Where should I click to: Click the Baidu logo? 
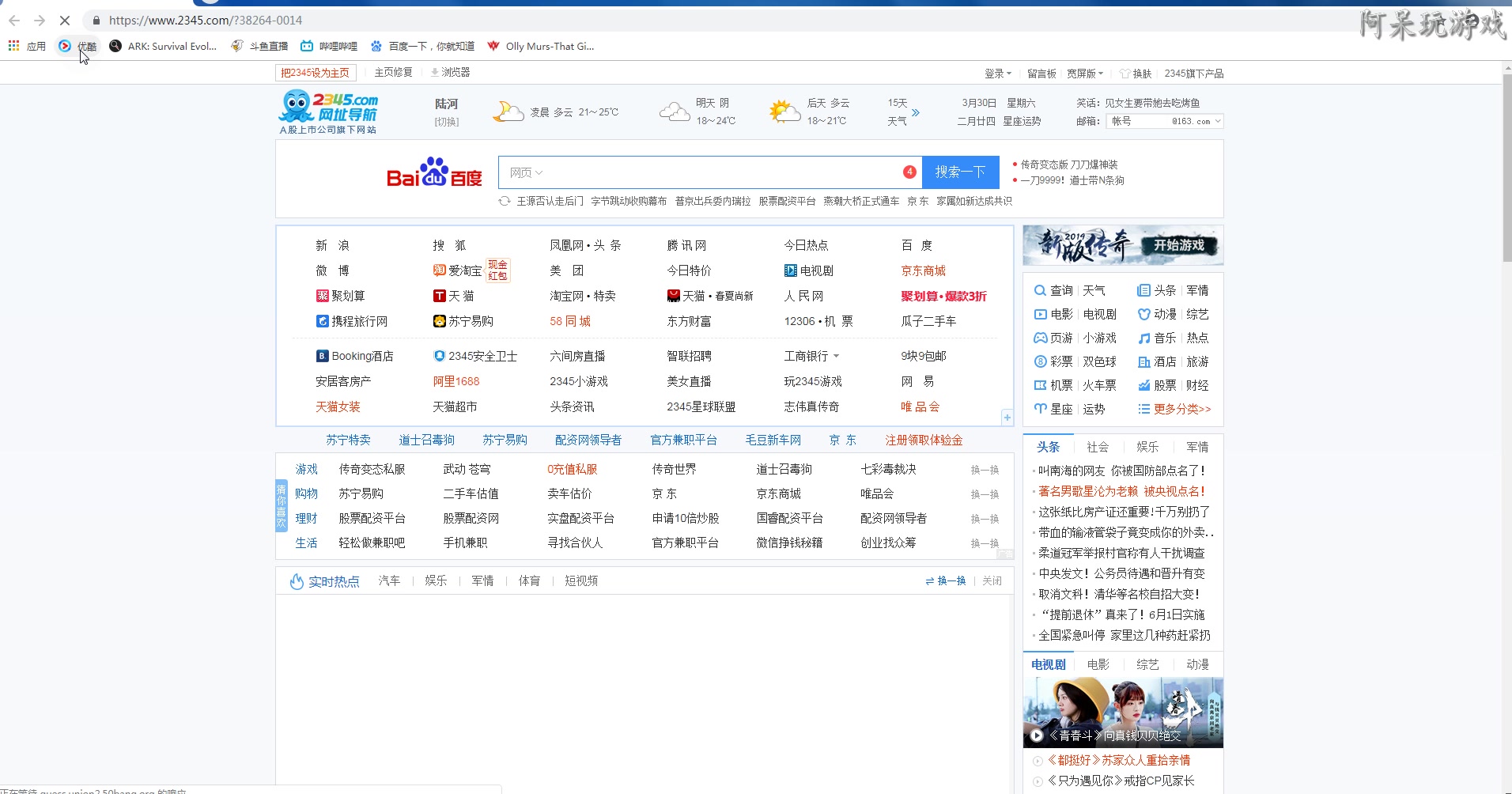434,172
